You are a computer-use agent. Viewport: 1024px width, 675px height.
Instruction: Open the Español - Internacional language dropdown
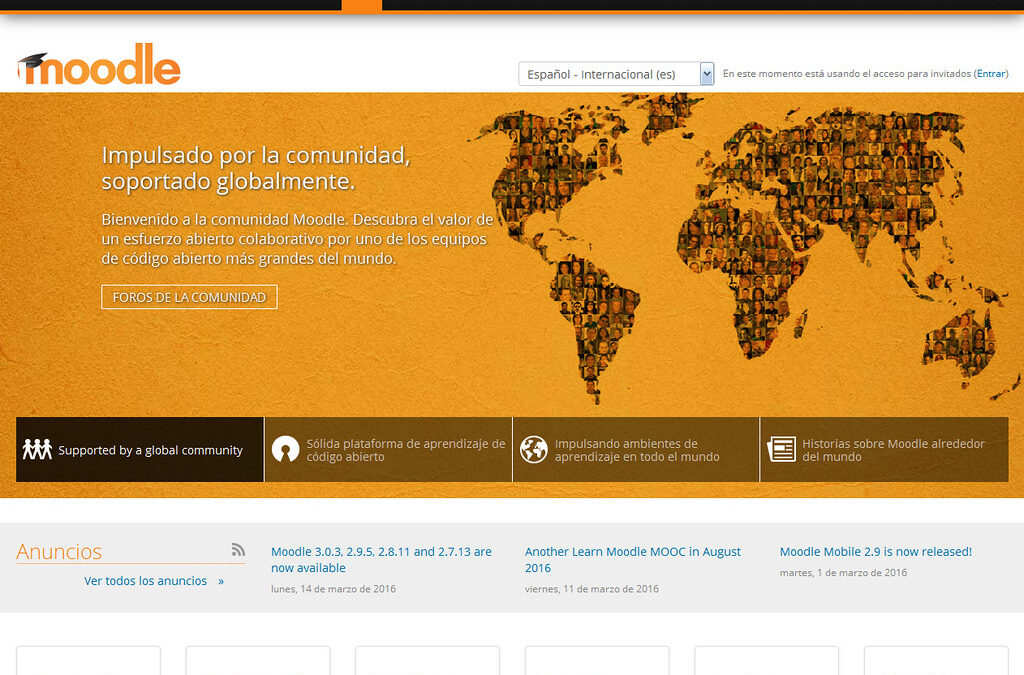pyautogui.click(x=616, y=74)
